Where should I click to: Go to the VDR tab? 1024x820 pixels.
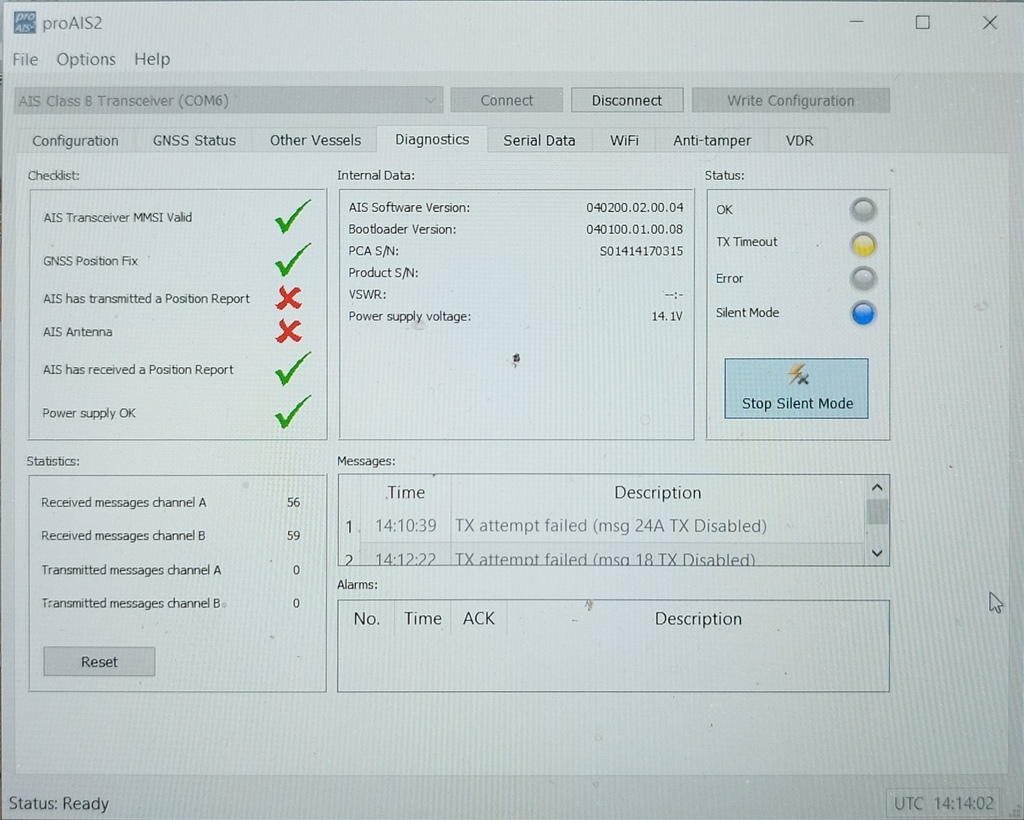pyautogui.click(x=799, y=140)
